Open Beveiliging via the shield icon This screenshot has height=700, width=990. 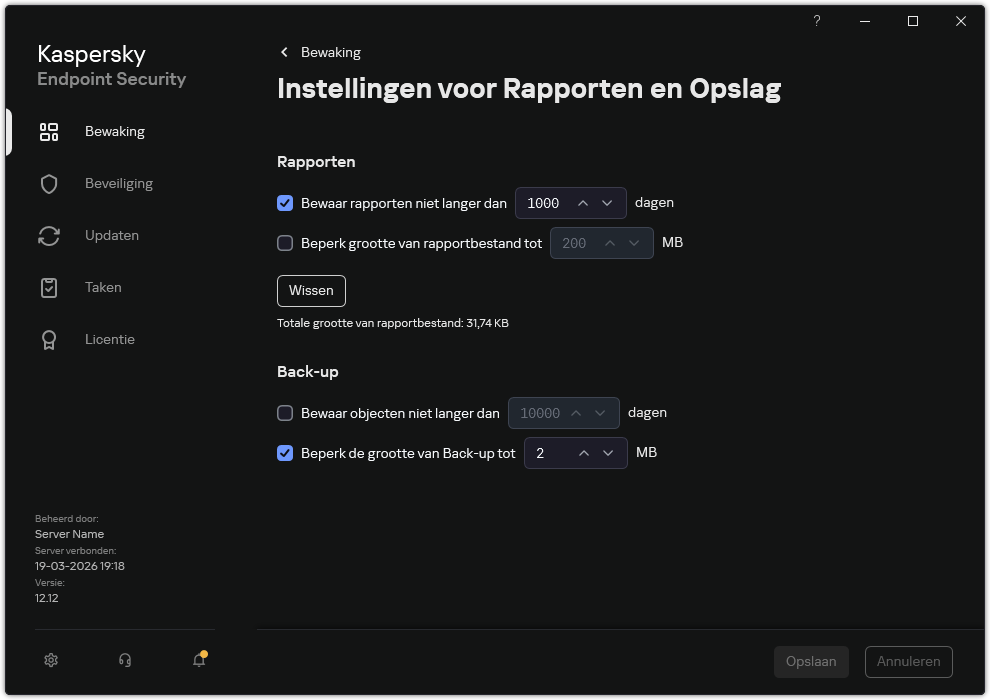tap(48, 183)
